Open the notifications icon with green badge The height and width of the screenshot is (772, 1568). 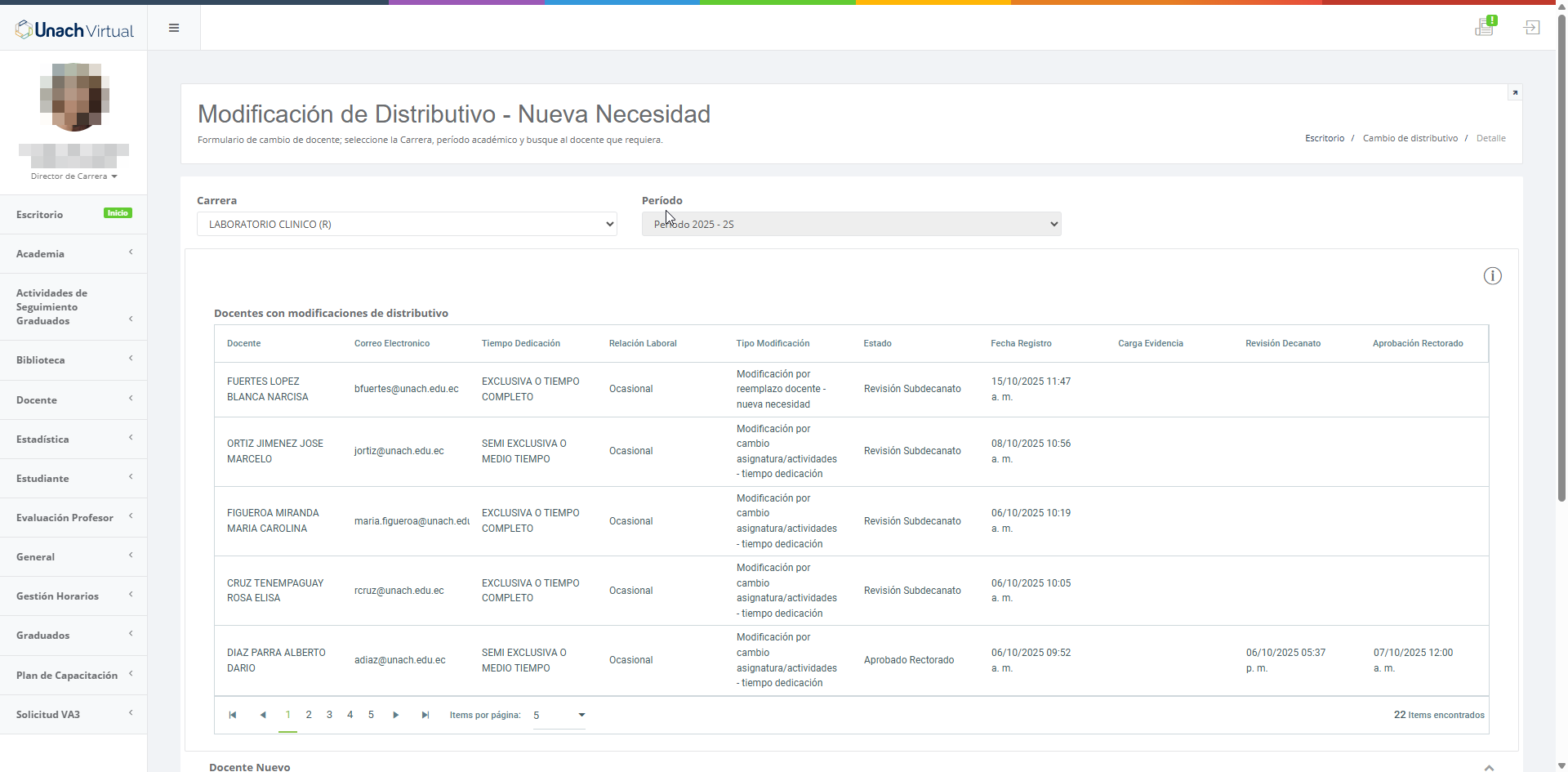[1485, 27]
